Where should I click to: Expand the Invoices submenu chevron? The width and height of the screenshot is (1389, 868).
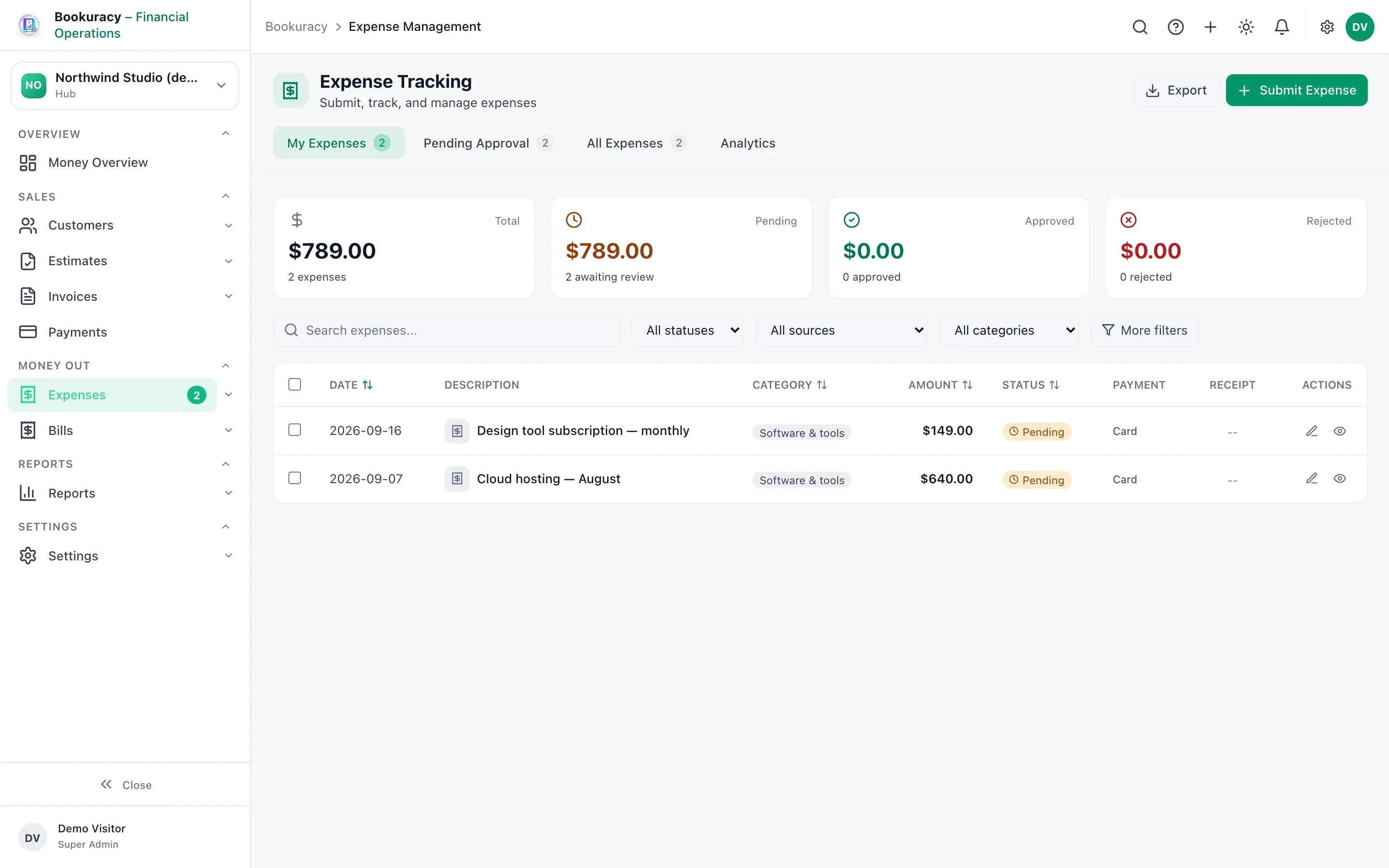(x=229, y=297)
